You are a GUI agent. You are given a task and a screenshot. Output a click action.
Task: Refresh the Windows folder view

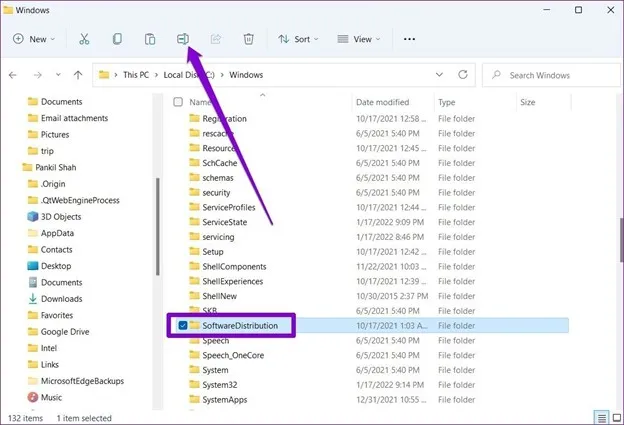(461, 75)
